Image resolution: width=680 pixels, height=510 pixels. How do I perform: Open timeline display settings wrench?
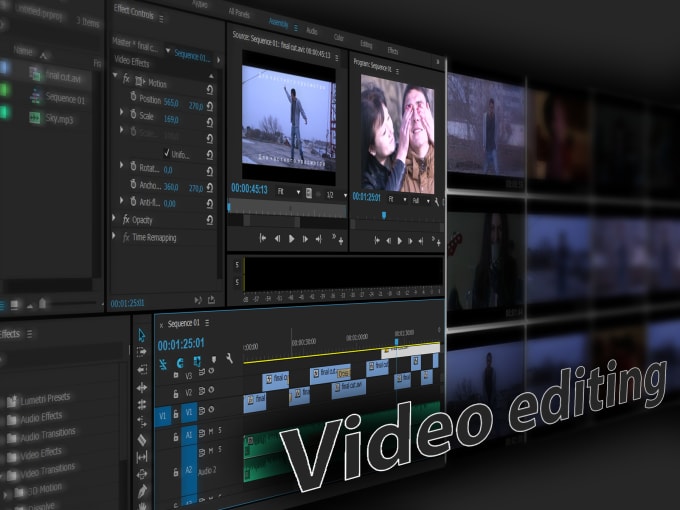point(229,358)
